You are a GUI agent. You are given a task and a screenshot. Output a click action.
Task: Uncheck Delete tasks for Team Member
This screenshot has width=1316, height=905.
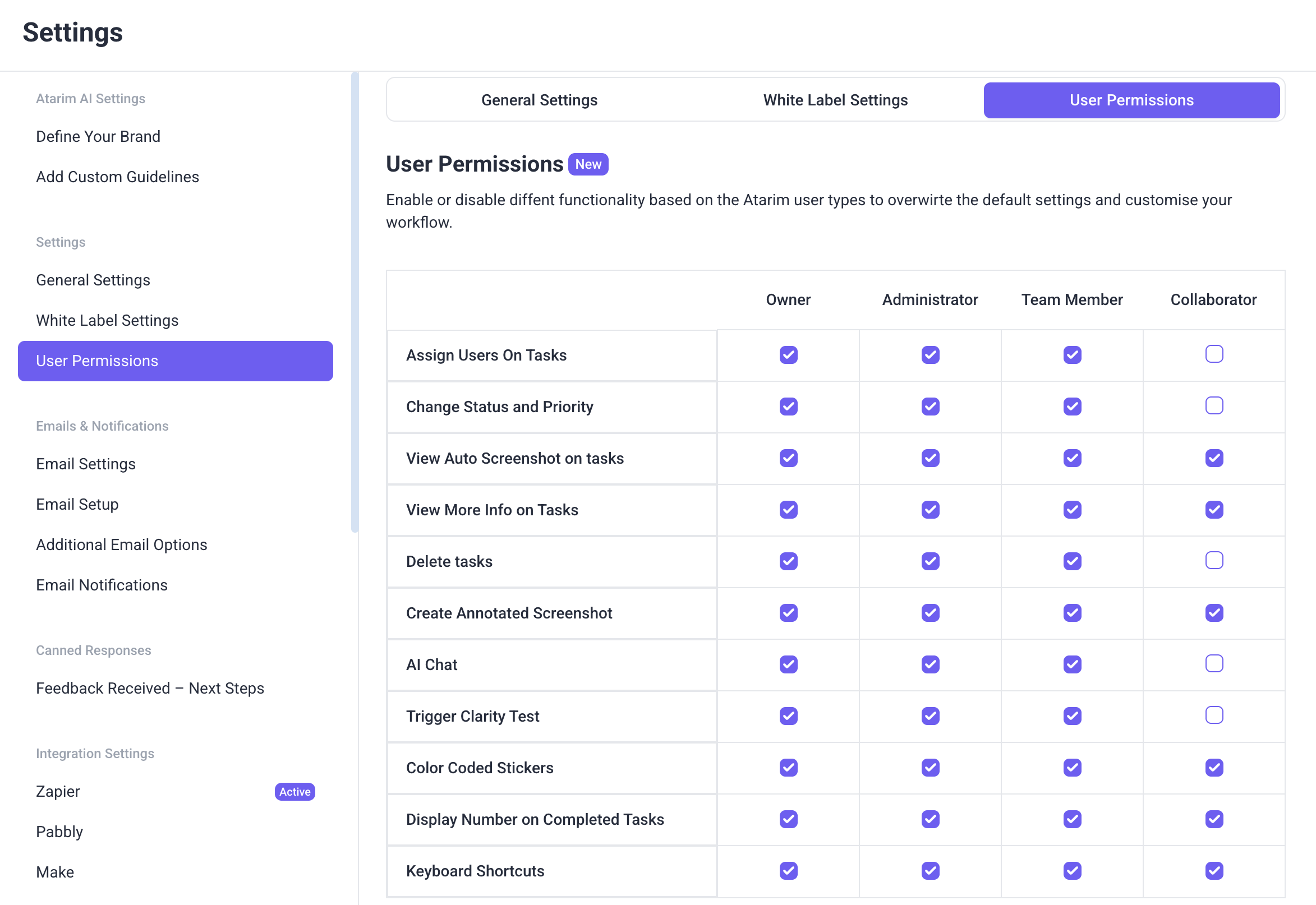[1072, 561]
